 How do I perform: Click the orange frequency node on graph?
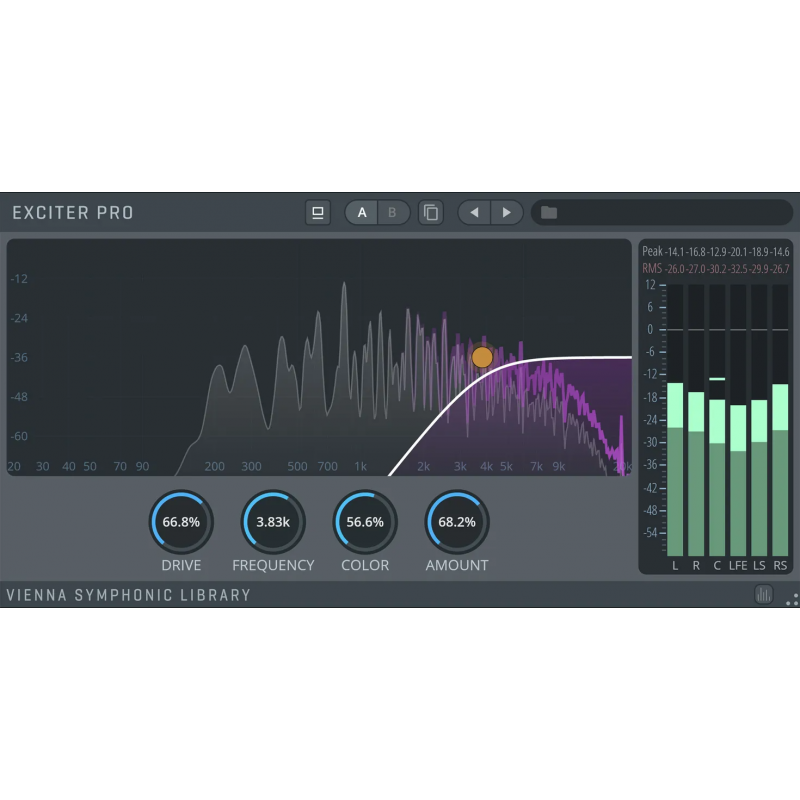482,357
